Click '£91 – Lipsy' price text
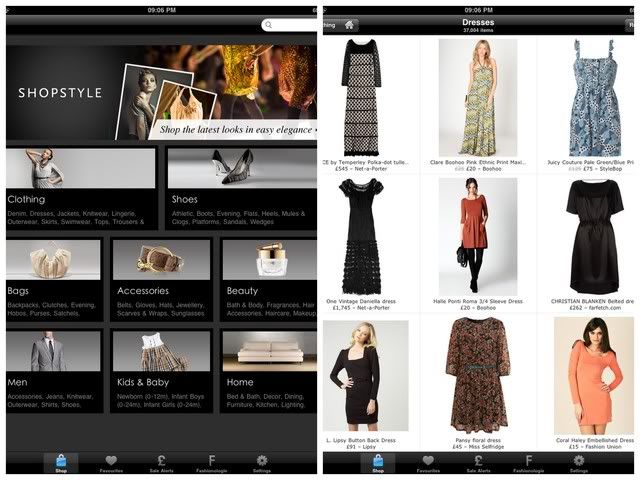The width and height of the screenshot is (640, 480). pyautogui.click(x=361, y=447)
